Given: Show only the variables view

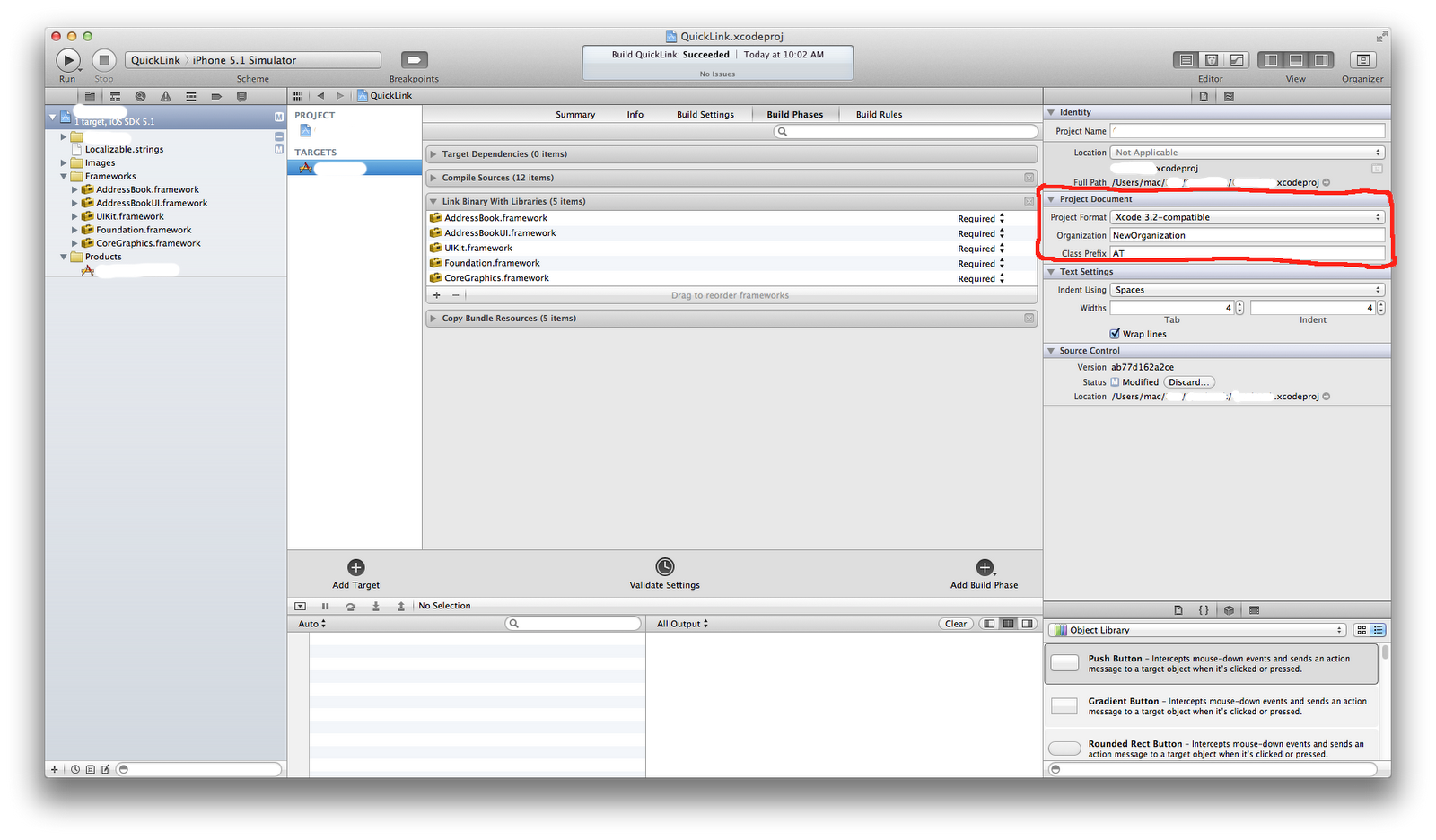Looking at the screenshot, I should pos(989,624).
